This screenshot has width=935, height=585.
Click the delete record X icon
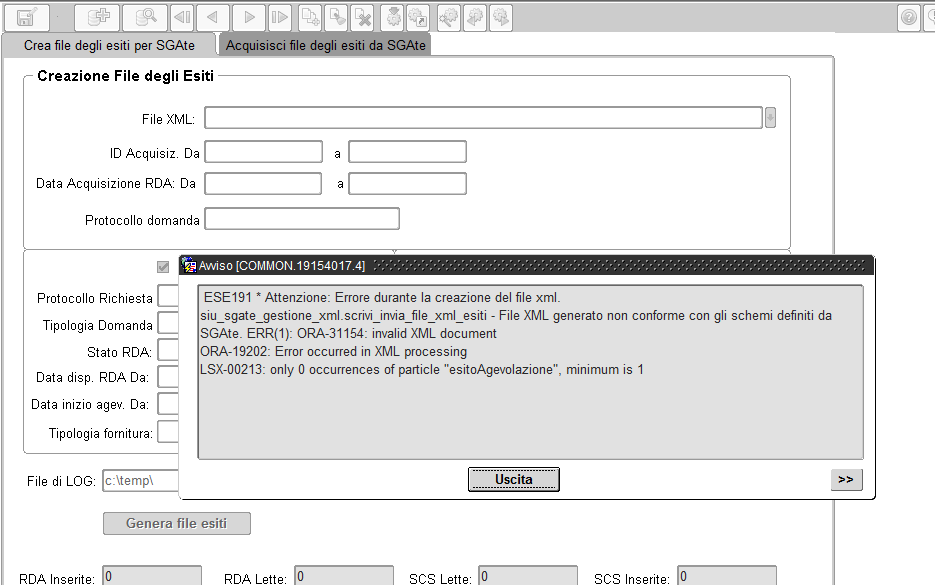[x=363, y=17]
